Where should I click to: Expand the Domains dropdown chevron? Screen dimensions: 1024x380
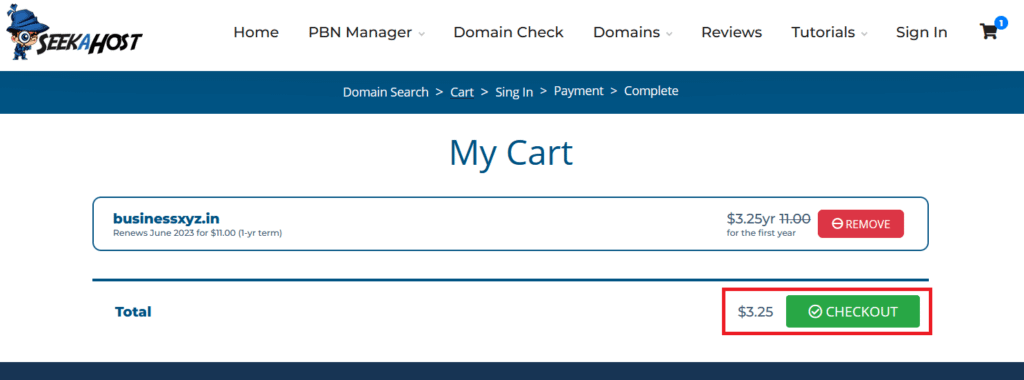coord(669,33)
